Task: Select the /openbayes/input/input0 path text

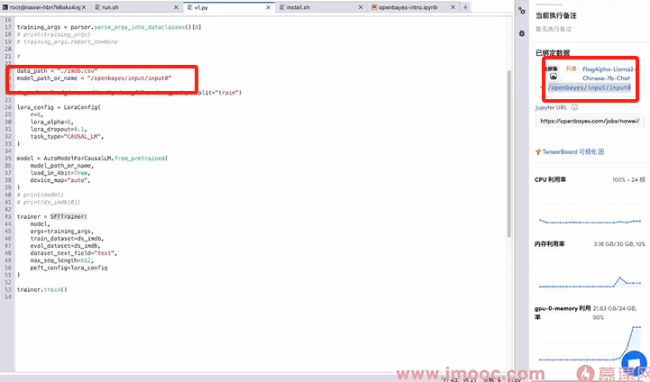Action: tap(589, 87)
